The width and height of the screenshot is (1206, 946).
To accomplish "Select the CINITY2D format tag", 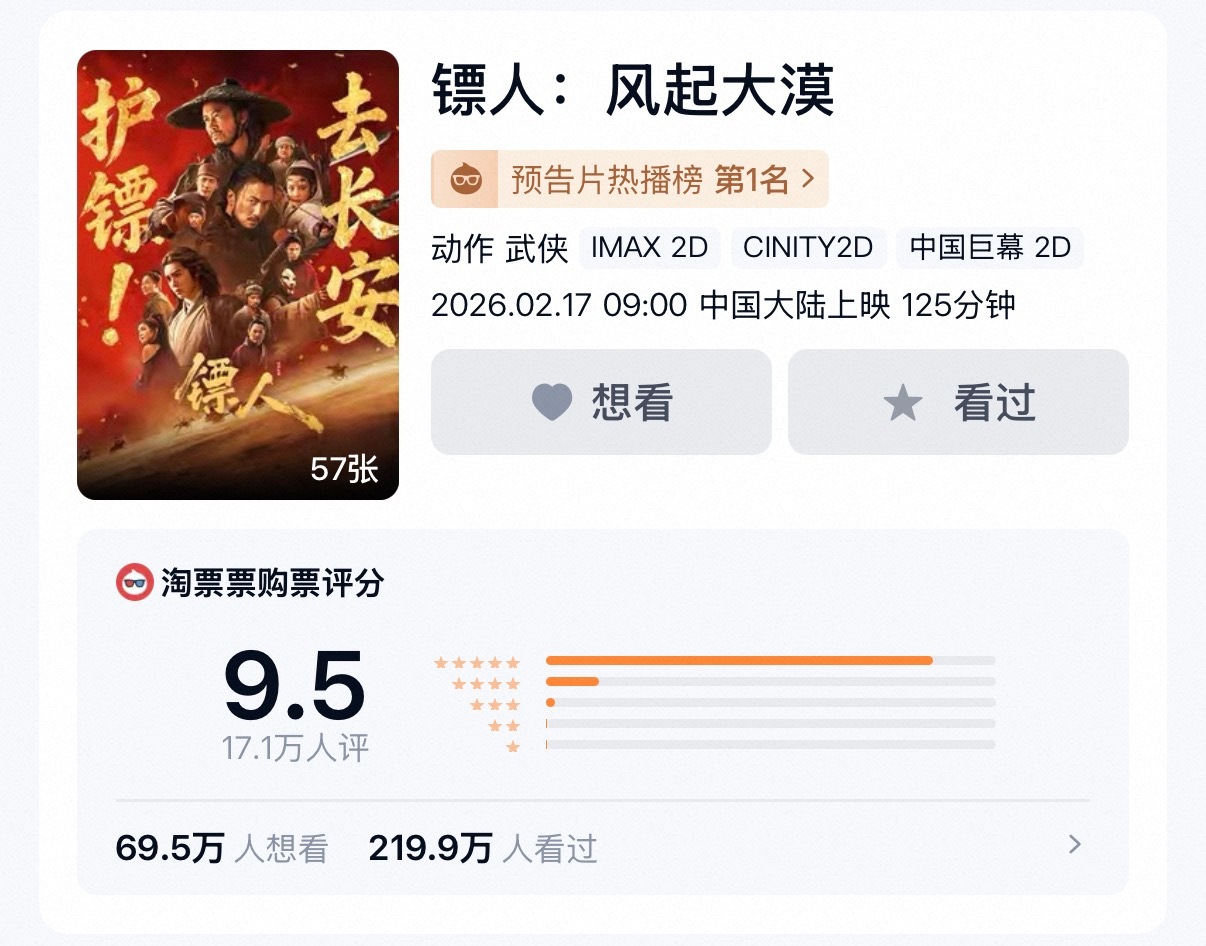I will tap(808, 247).
